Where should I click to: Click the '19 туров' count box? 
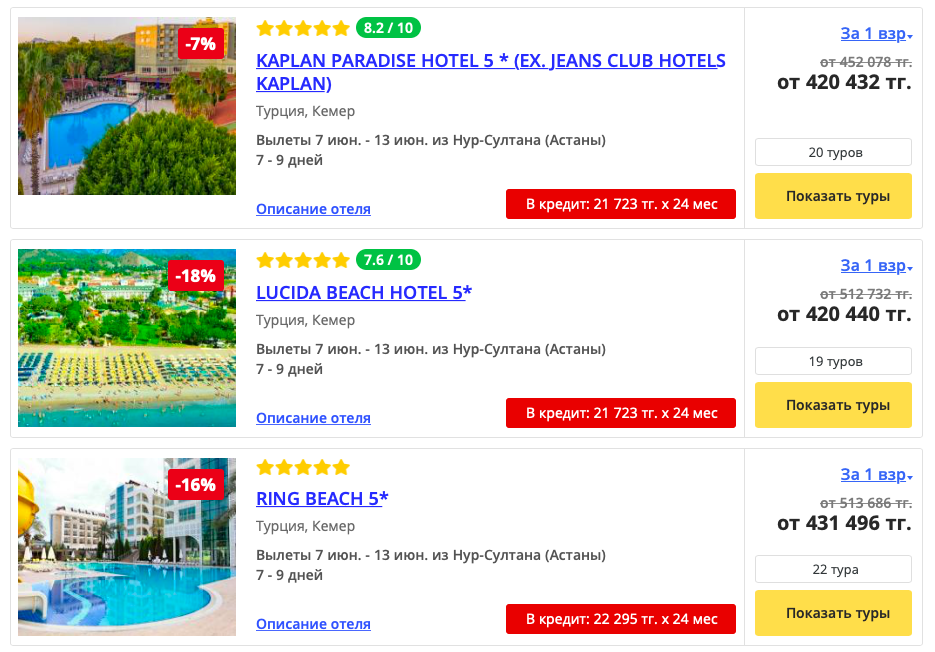click(833, 361)
